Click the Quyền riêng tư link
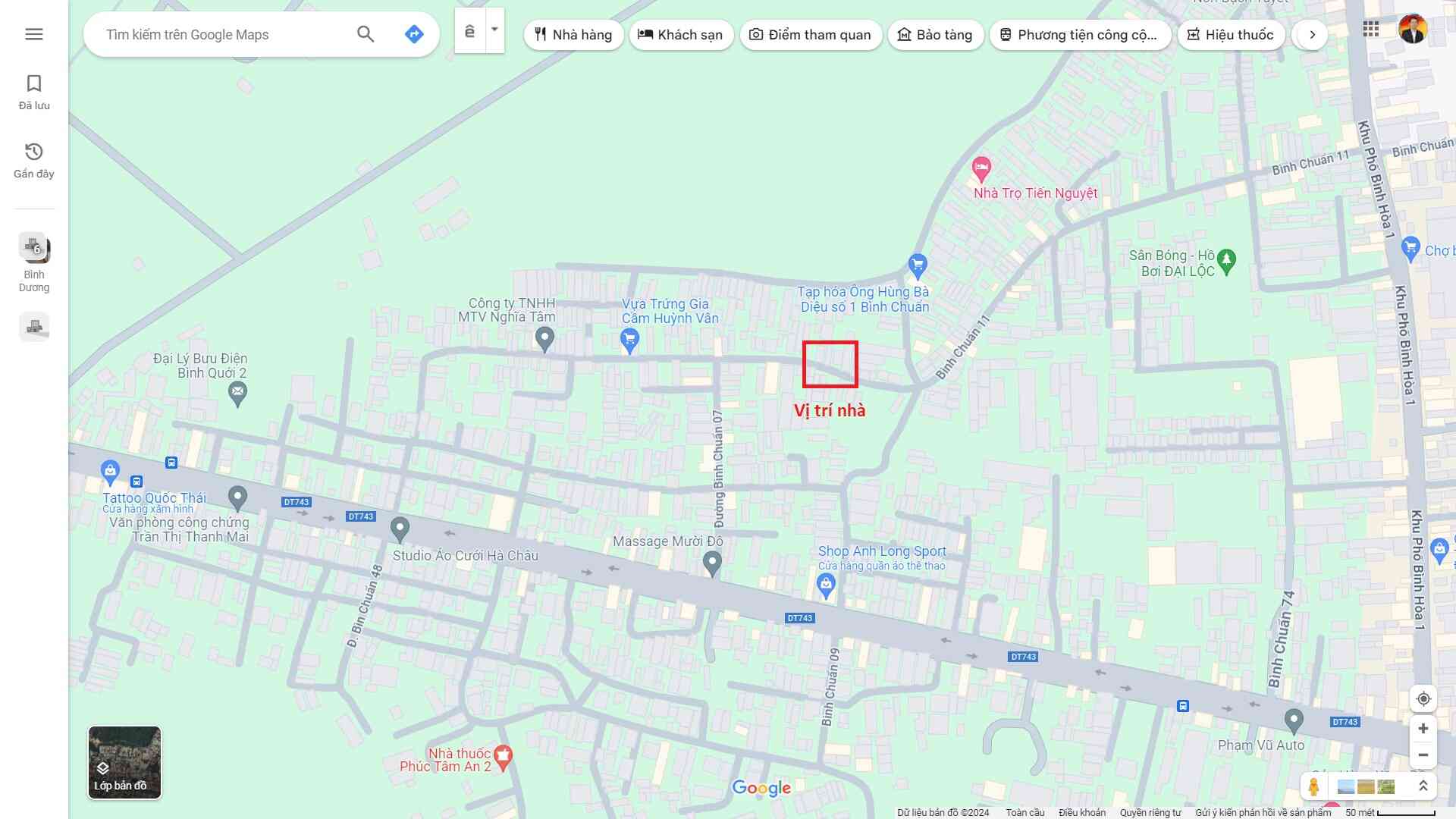Viewport: 1456px width, 819px height. [x=1150, y=813]
